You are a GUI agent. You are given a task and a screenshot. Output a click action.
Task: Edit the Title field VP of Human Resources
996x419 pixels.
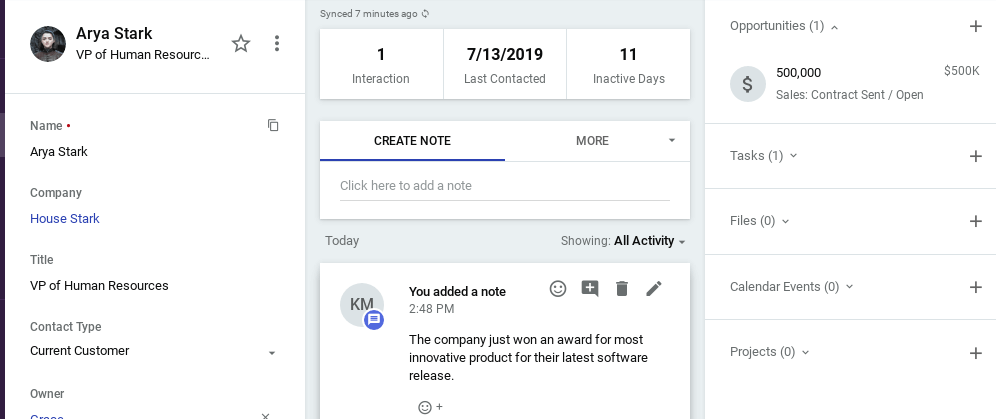point(99,286)
